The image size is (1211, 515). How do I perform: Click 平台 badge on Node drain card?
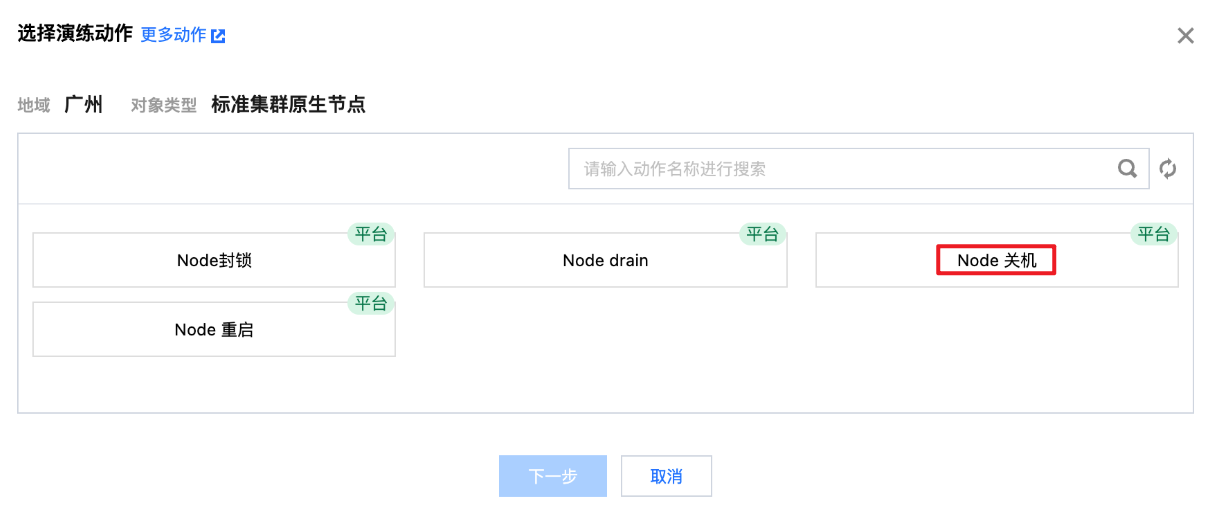(x=762, y=234)
